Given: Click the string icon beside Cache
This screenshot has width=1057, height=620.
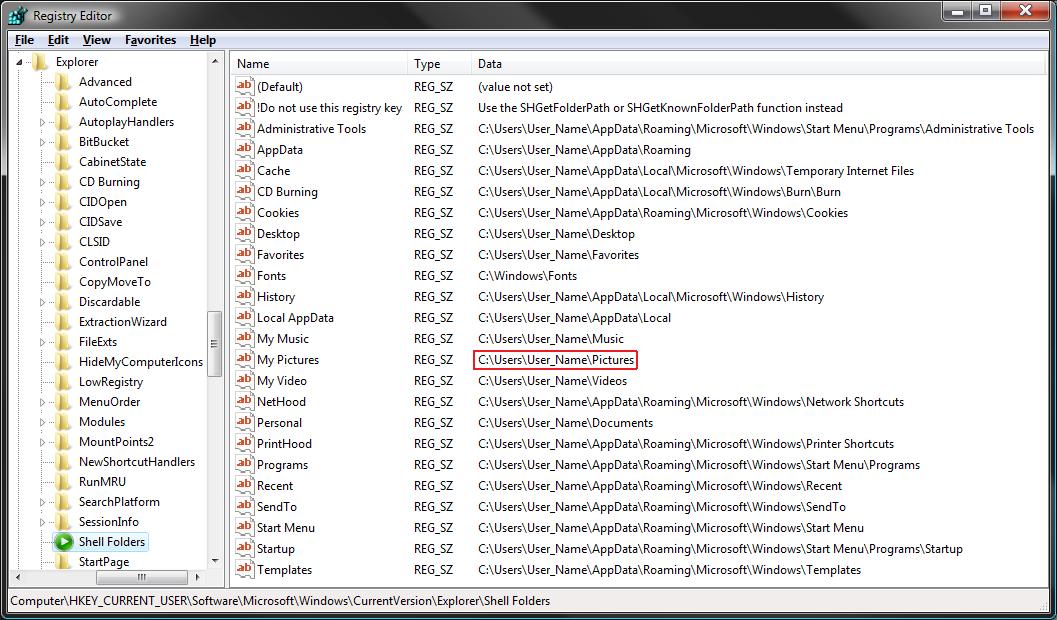Looking at the screenshot, I should coord(244,170).
